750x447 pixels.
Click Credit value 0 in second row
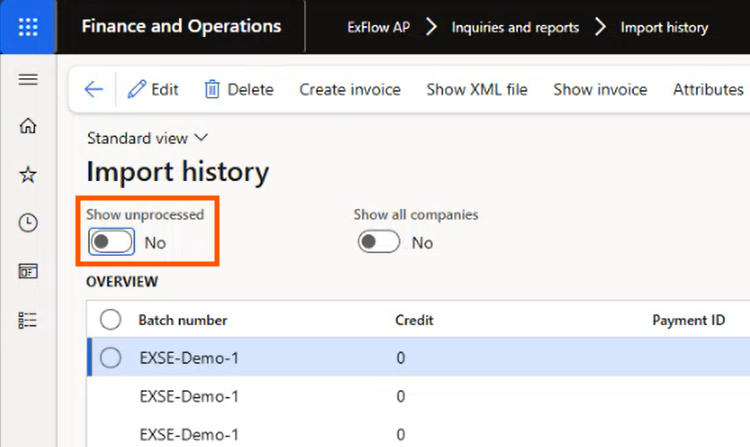click(x=401, y=396)
